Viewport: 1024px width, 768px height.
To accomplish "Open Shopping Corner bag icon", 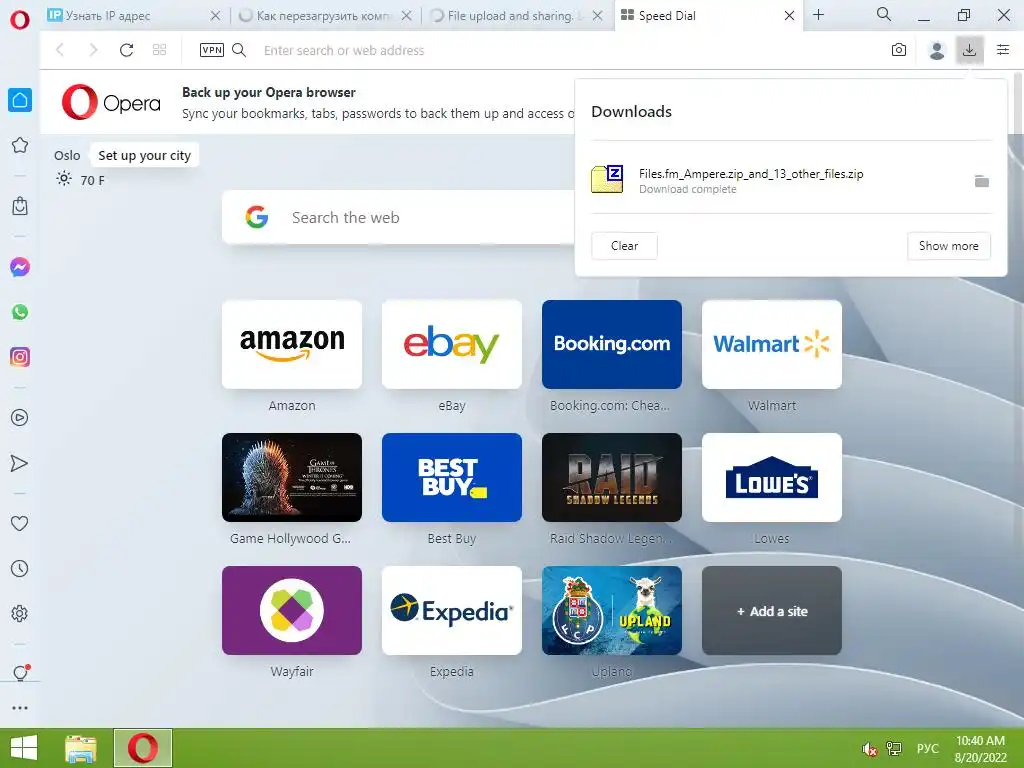I will click(20, 206).
